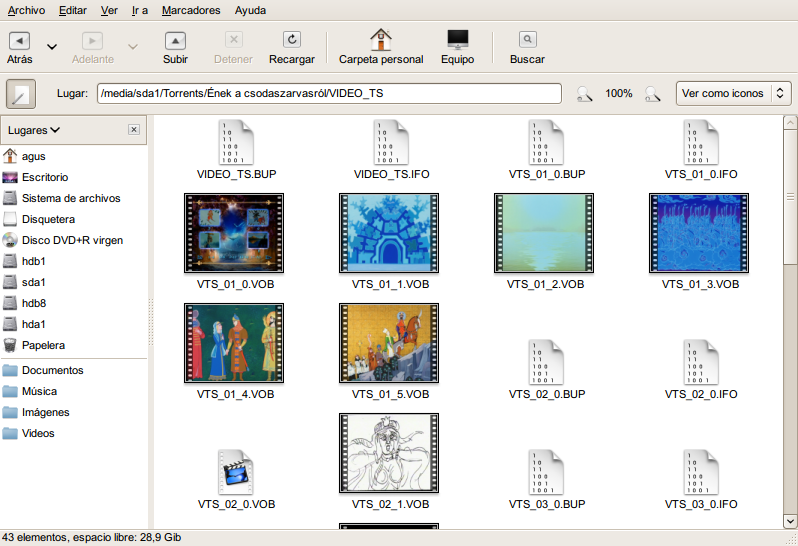Click the Atrás back arrow button
The height and width of the screenshot is (546, 798).
click(x=20, y=41)
